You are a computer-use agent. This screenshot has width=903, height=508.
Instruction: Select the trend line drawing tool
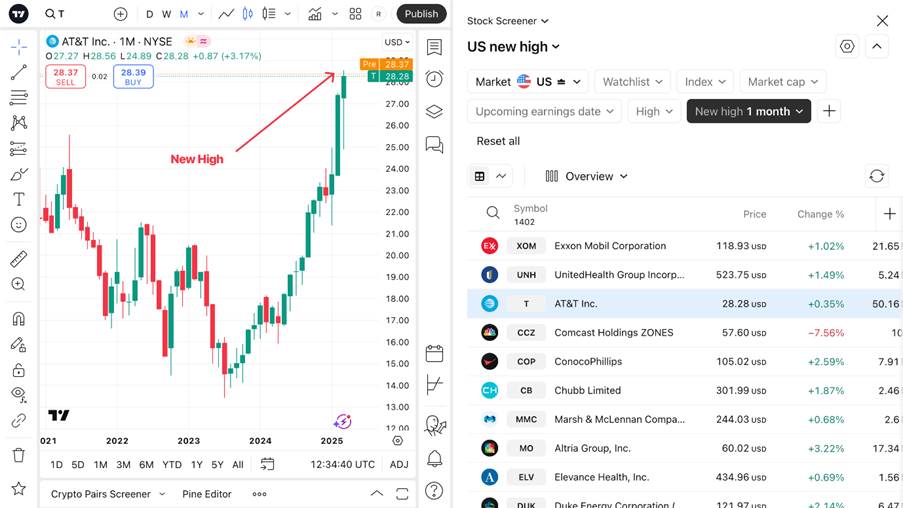[18, 73]
